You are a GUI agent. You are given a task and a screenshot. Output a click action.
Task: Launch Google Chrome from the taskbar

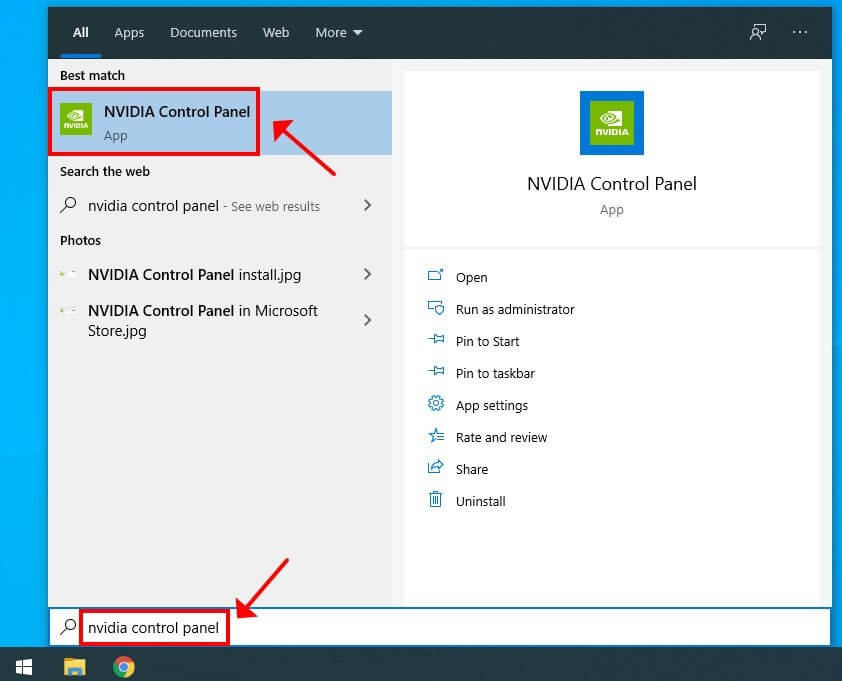(x=124, y=667)
